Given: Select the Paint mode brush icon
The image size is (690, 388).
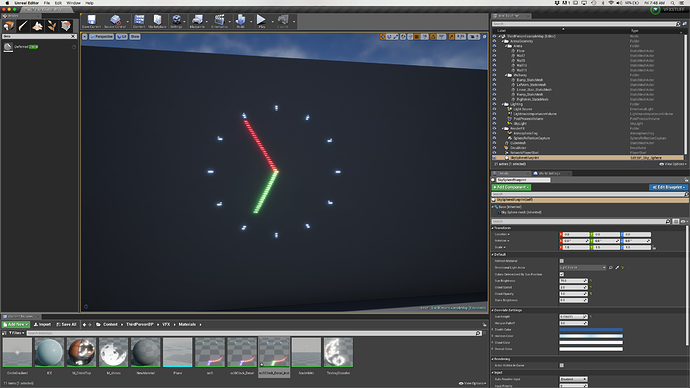Looking at the screenshot, I should 23,26.
